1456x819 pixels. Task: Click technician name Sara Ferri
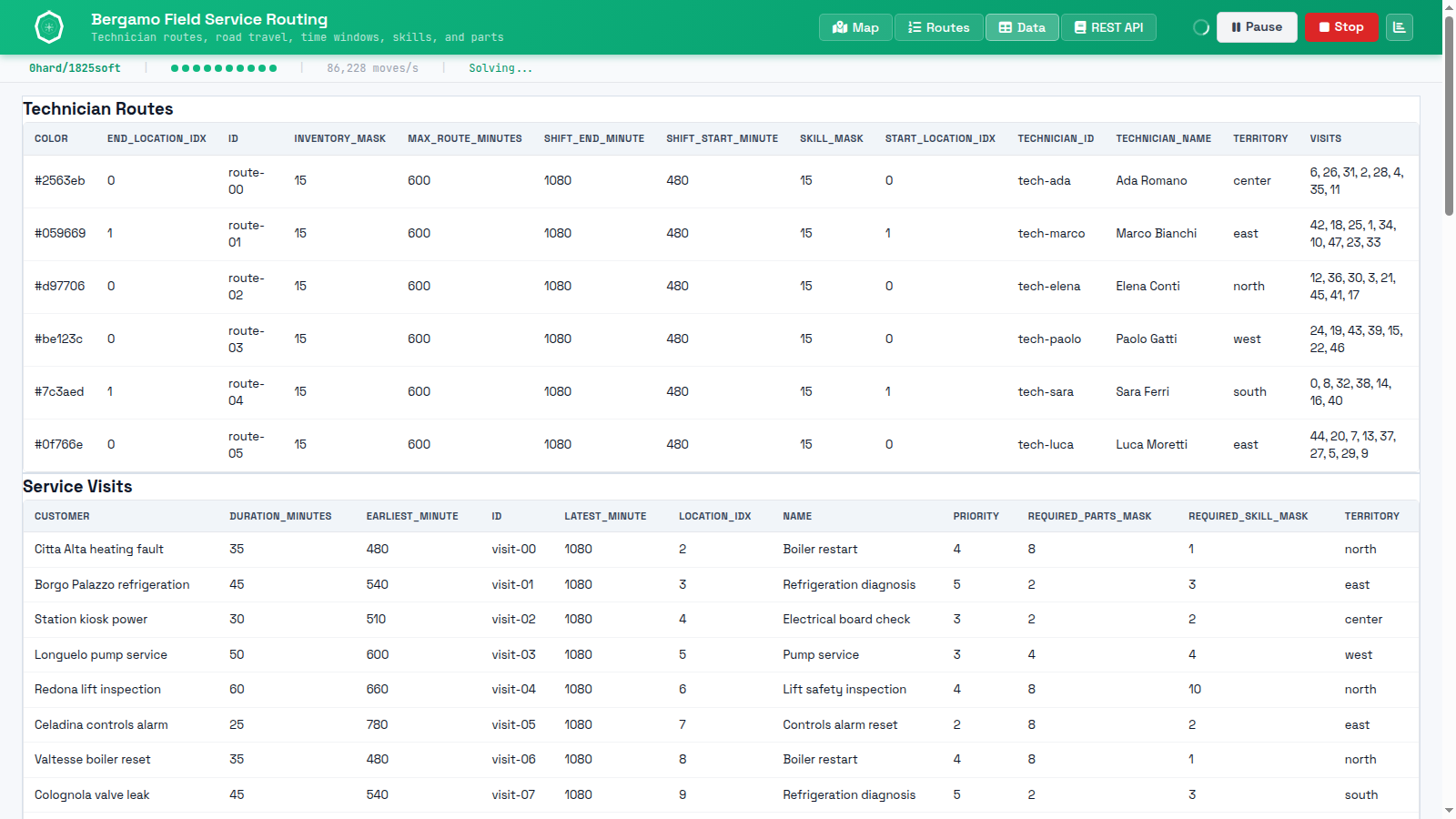click(1142, 392)
